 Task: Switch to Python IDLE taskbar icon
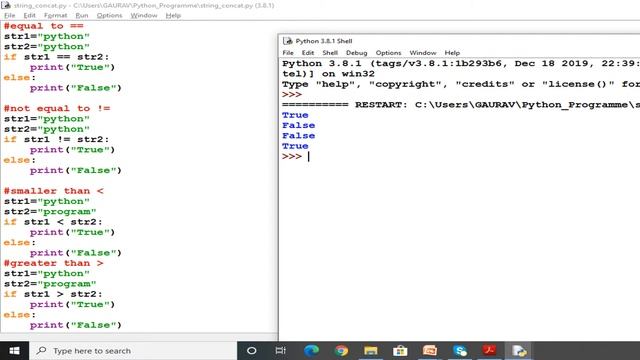(519, 351)
